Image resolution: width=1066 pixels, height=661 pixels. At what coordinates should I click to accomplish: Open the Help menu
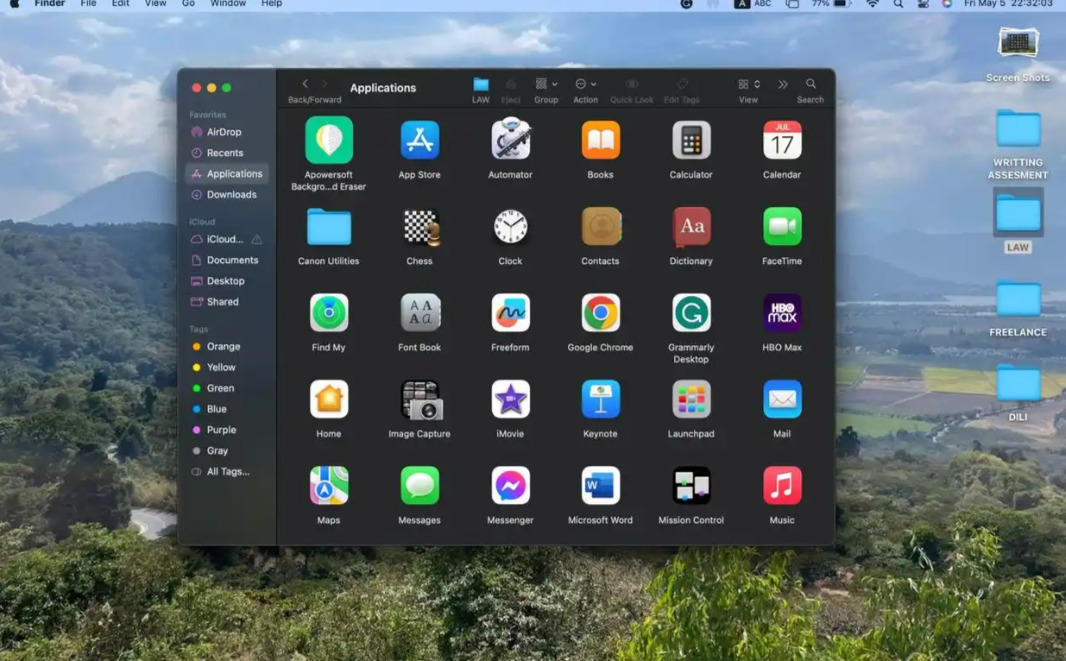(x=271, y=3)
